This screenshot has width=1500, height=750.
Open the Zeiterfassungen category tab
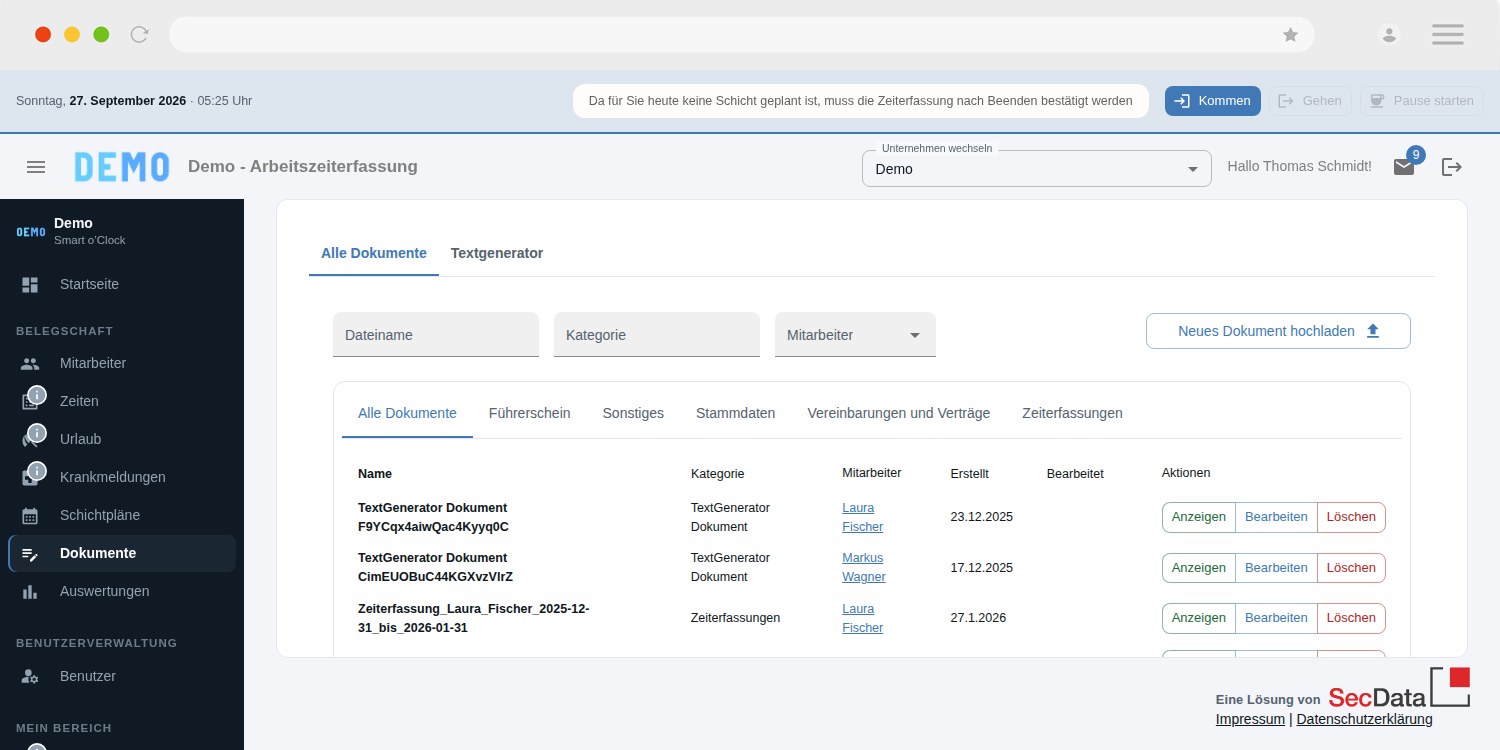(x=1072, y=413)
